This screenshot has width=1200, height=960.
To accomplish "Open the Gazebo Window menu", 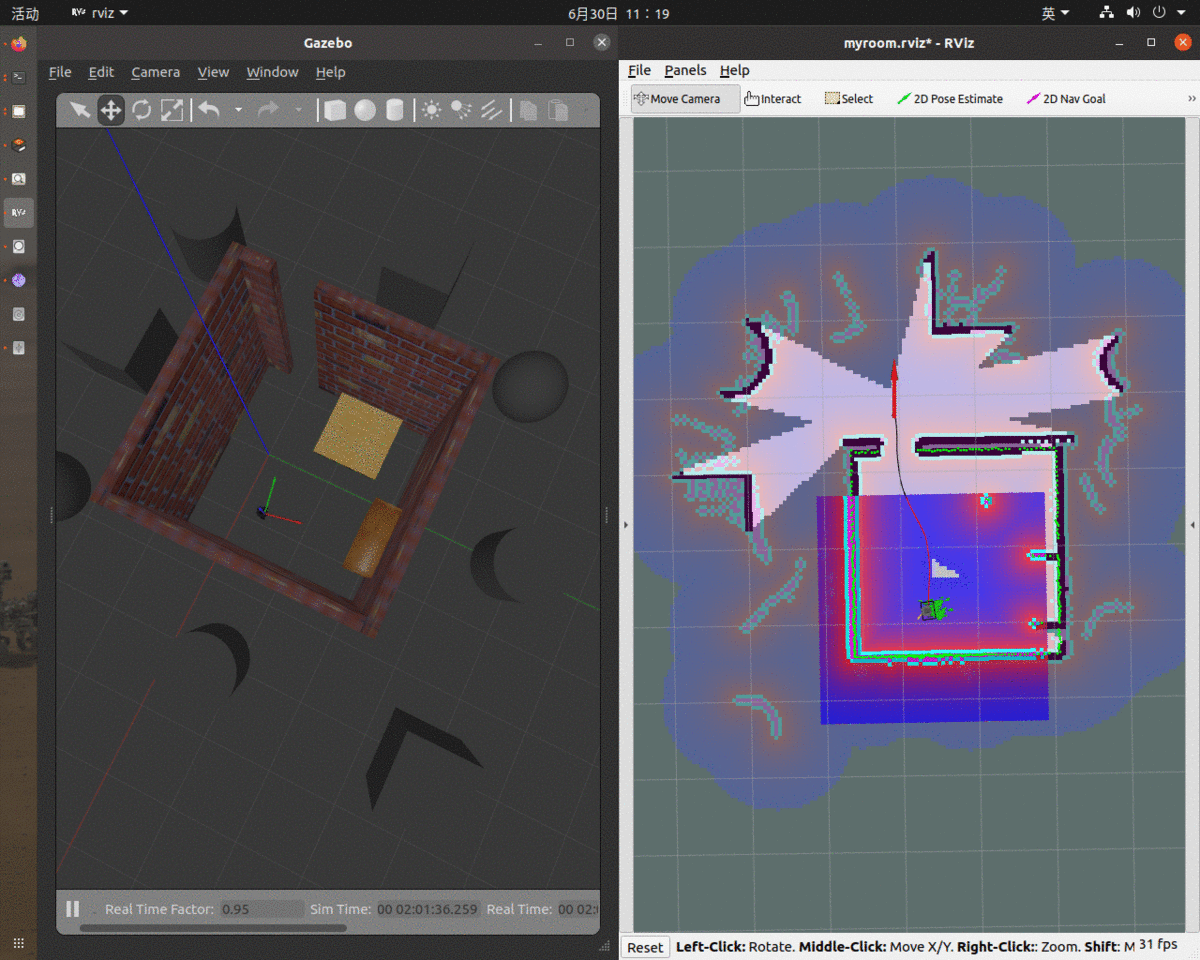I will (x=272, y=72).
